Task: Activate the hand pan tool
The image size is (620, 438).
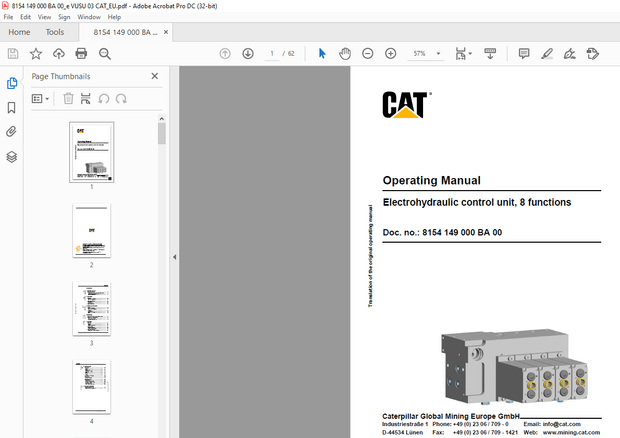Action: pos(345,53)
